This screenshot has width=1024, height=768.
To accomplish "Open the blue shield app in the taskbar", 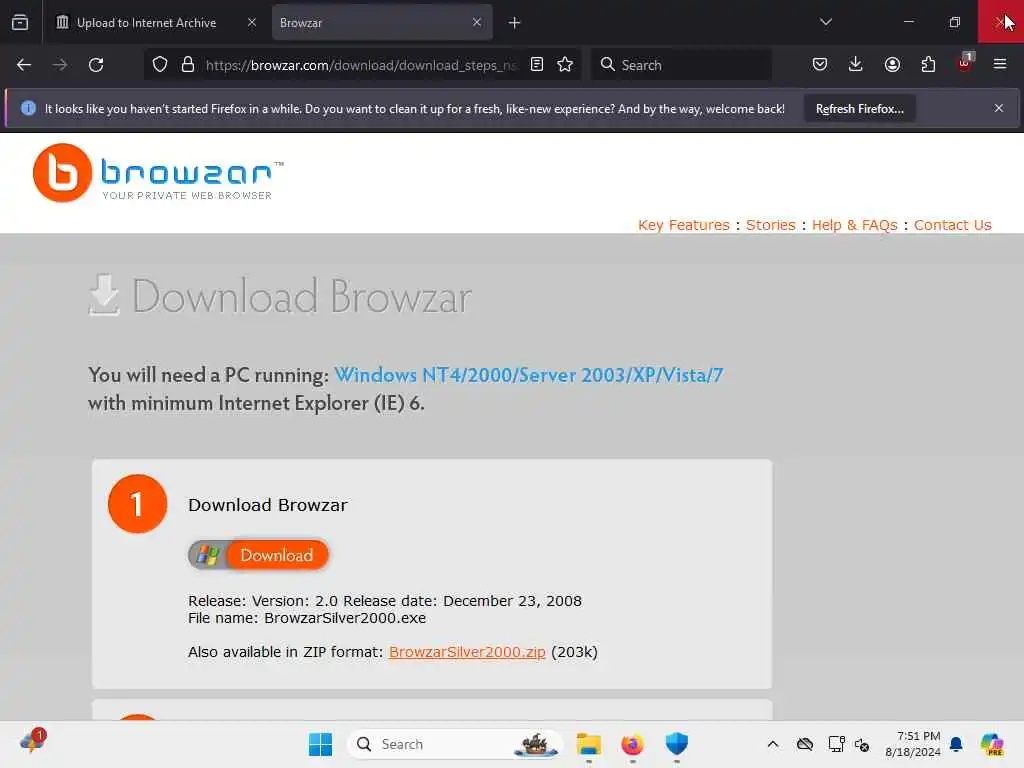I will click(677, 744).
